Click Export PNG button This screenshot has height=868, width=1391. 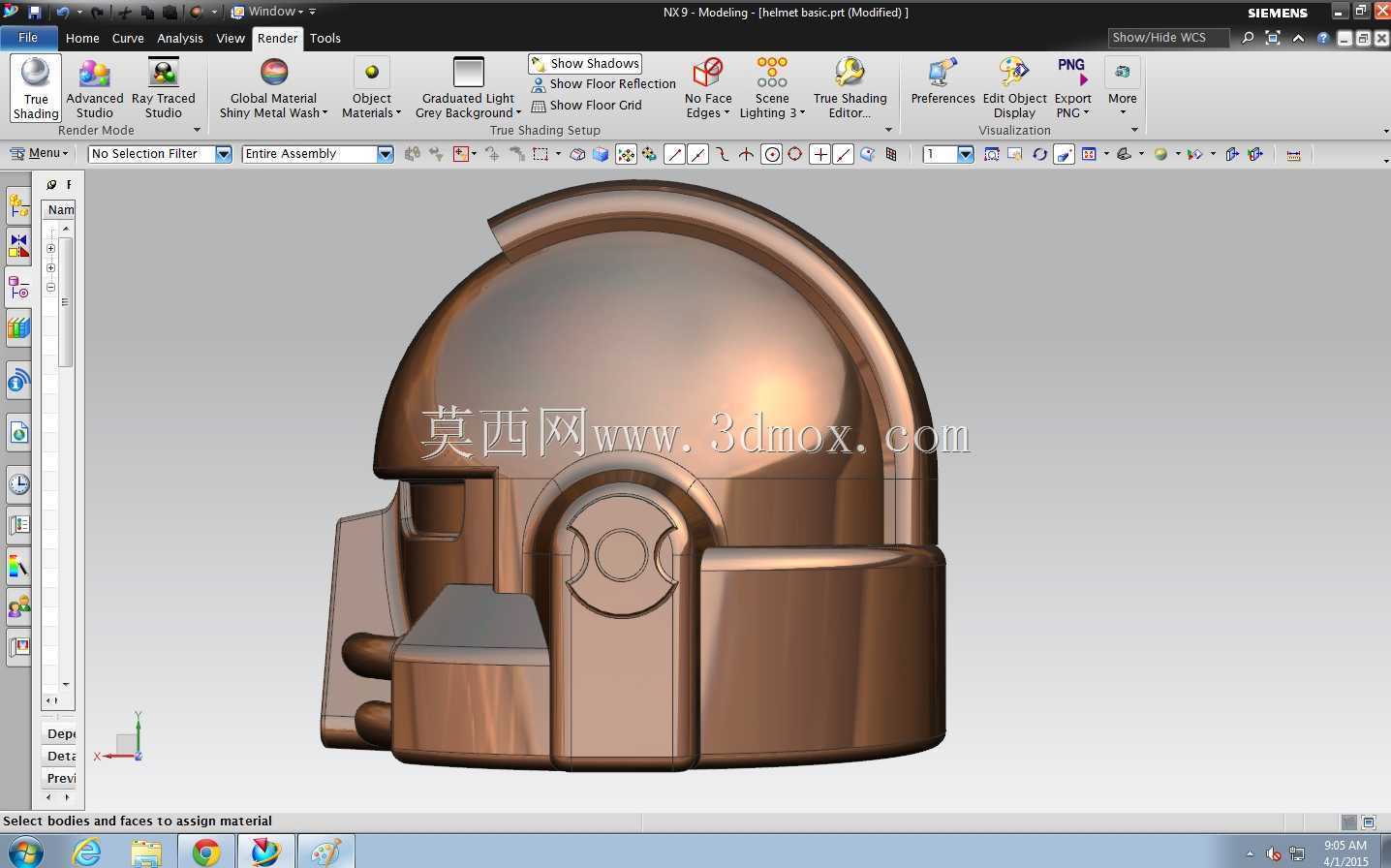(x=1072, y=88)
